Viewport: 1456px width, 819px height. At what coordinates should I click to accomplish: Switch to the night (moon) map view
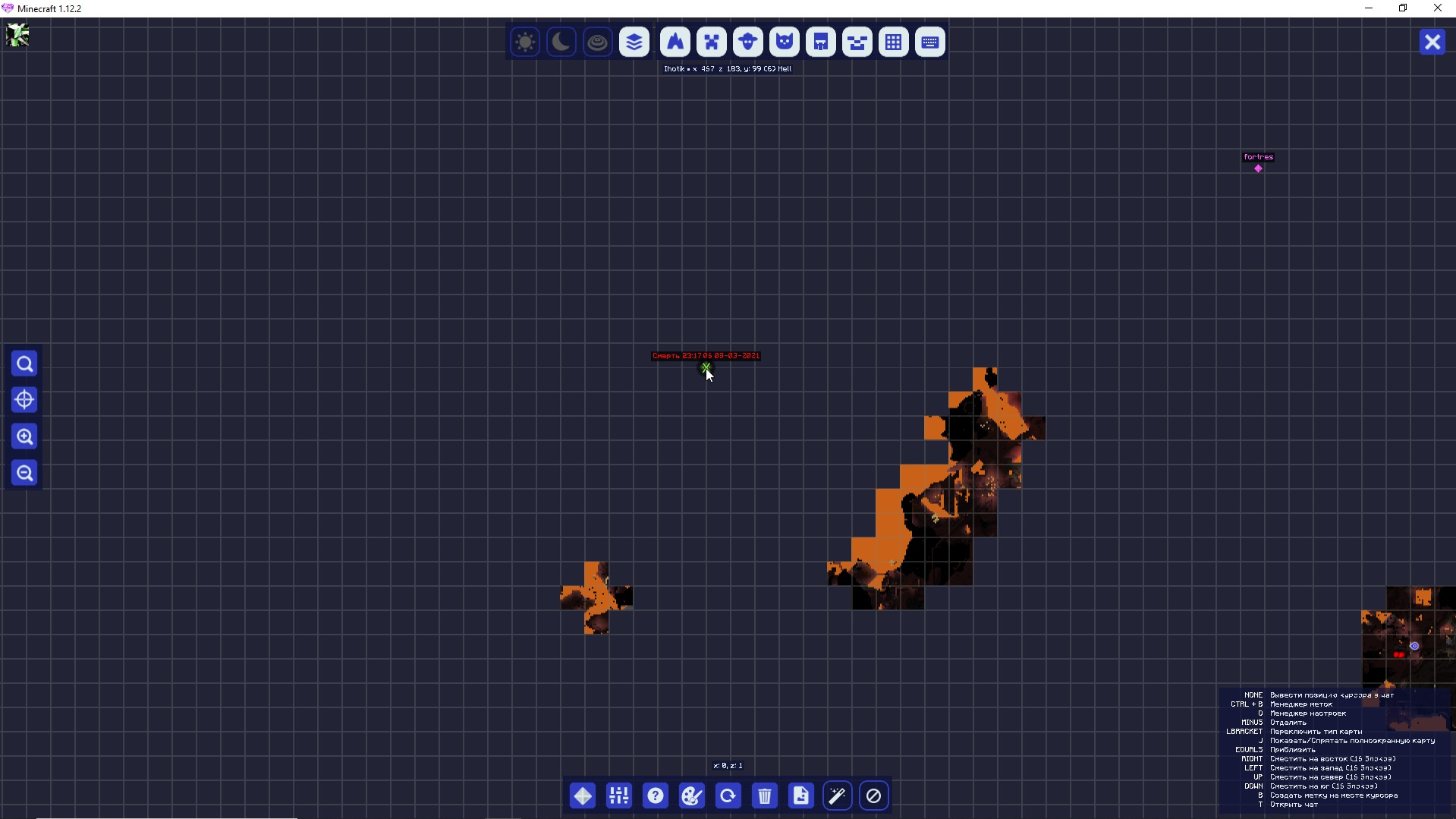coord(561,42)
